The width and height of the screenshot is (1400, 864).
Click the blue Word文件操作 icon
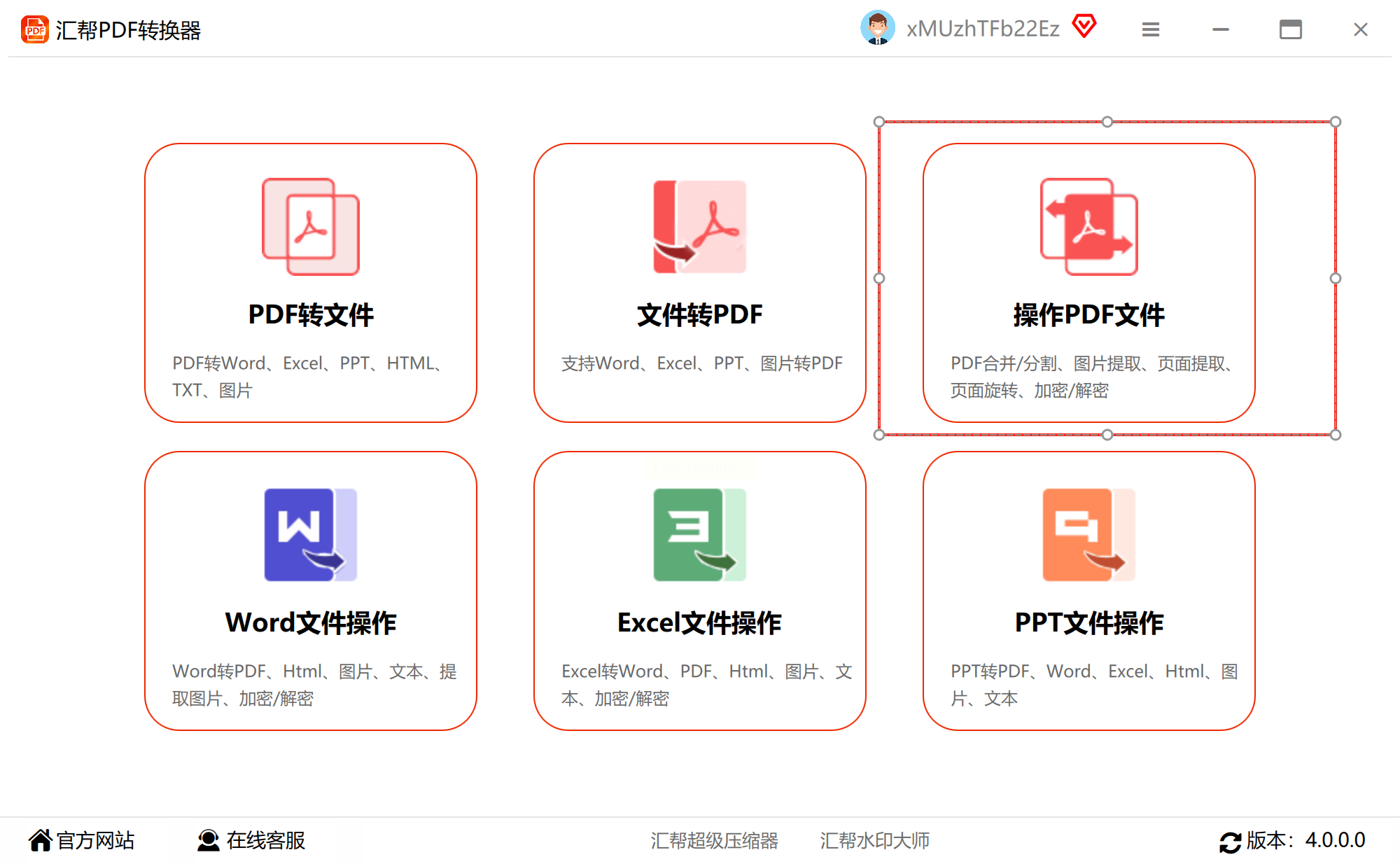pyautogui.click(x=311, y=534)
